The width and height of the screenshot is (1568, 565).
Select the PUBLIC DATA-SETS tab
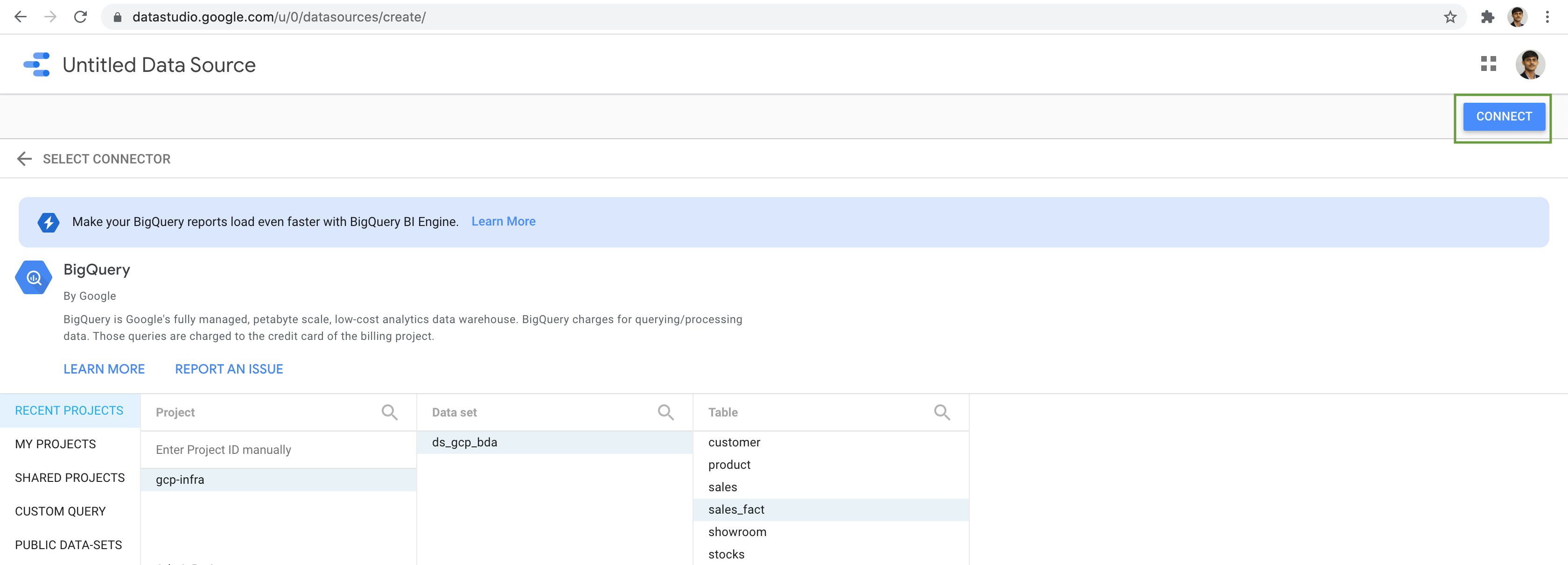(x=70, y=545)
